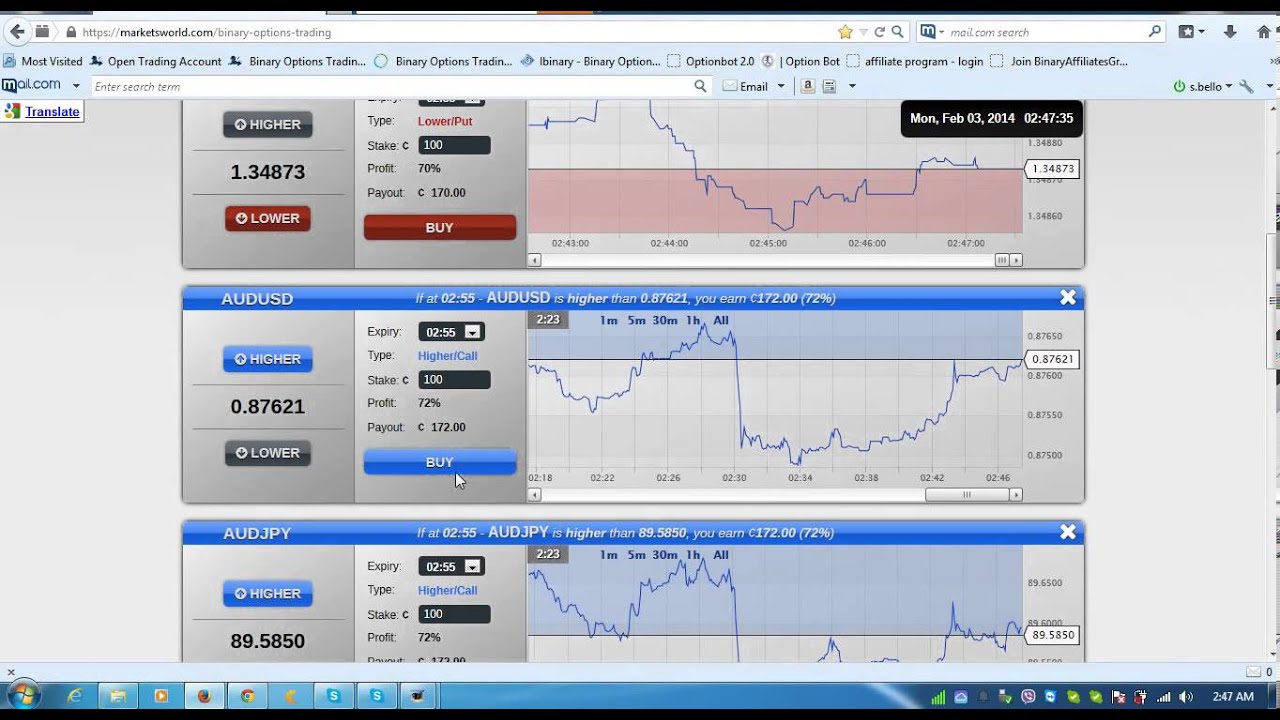Click the AUDUSD chart scroll left arrow
This screenshot has width=1280, height=720.
tap(535, 495)
